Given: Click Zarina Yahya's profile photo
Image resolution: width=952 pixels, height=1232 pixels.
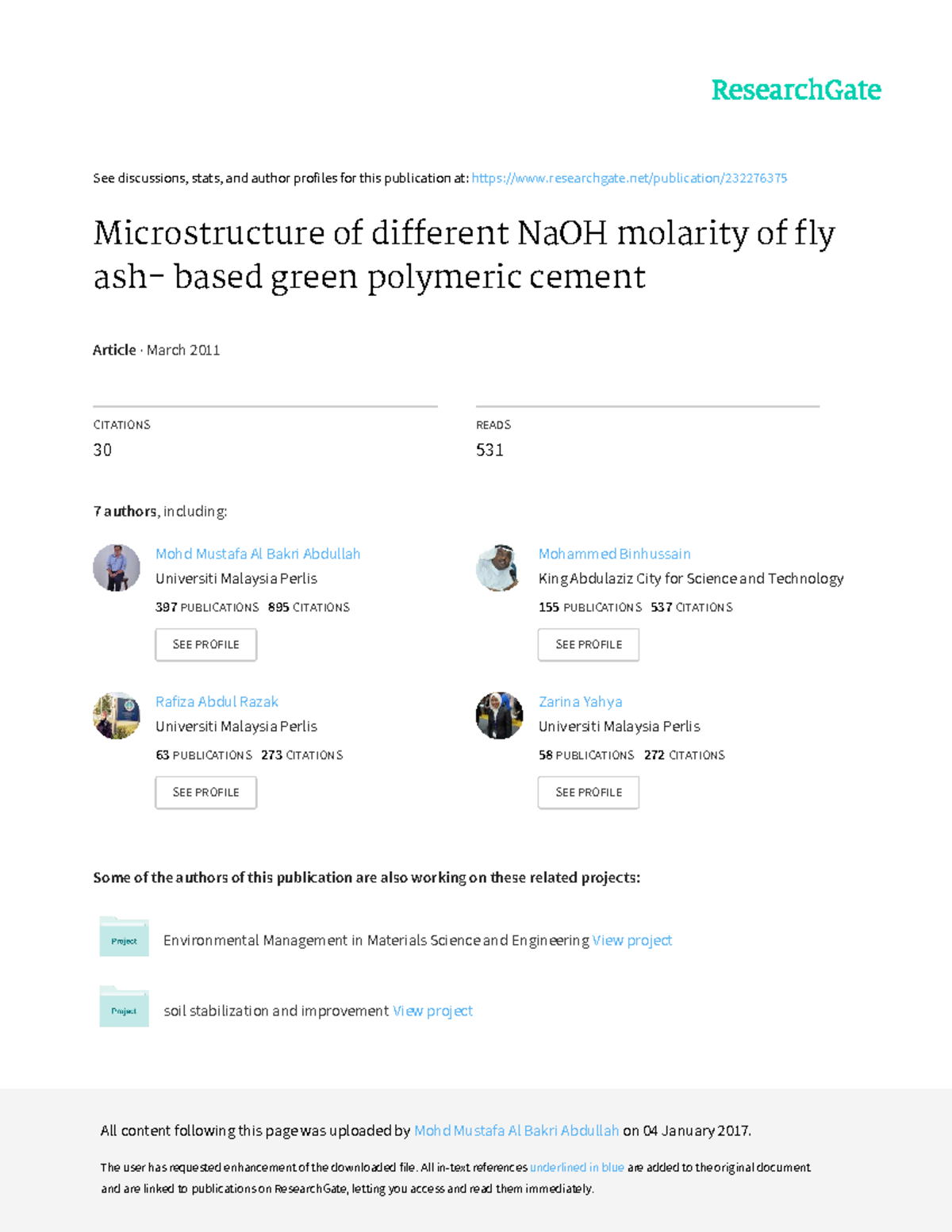Looking at the screenshot, I should click(x=499, y=716).
